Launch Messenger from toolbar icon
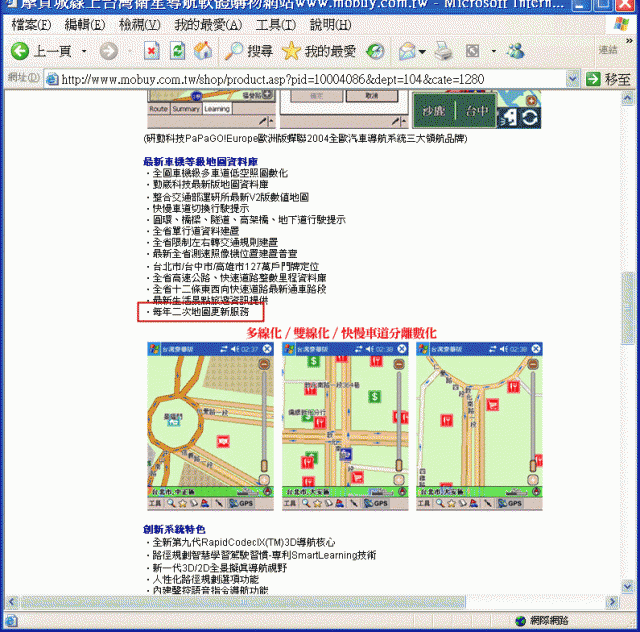The image size is (640, 632). [x=515, y=51]
